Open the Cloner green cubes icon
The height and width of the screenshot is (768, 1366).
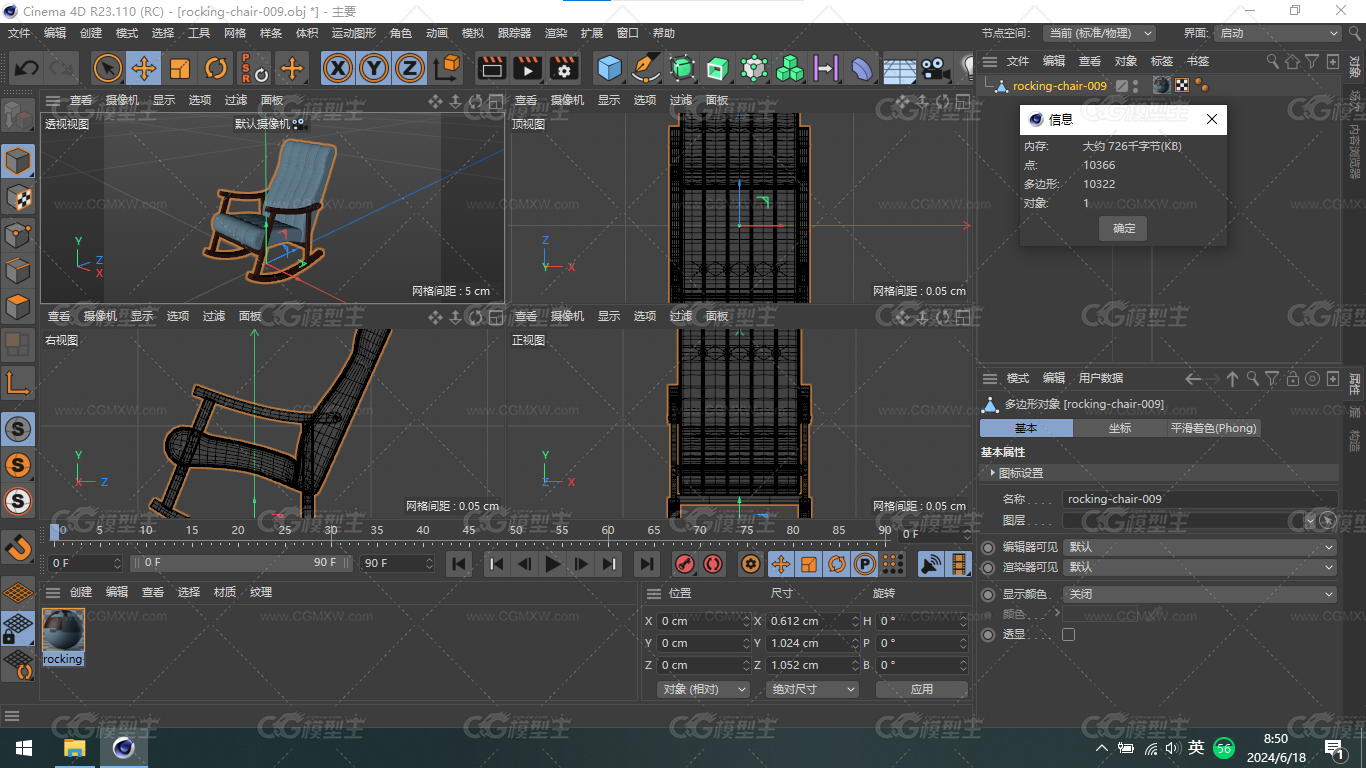pos(790,68)
